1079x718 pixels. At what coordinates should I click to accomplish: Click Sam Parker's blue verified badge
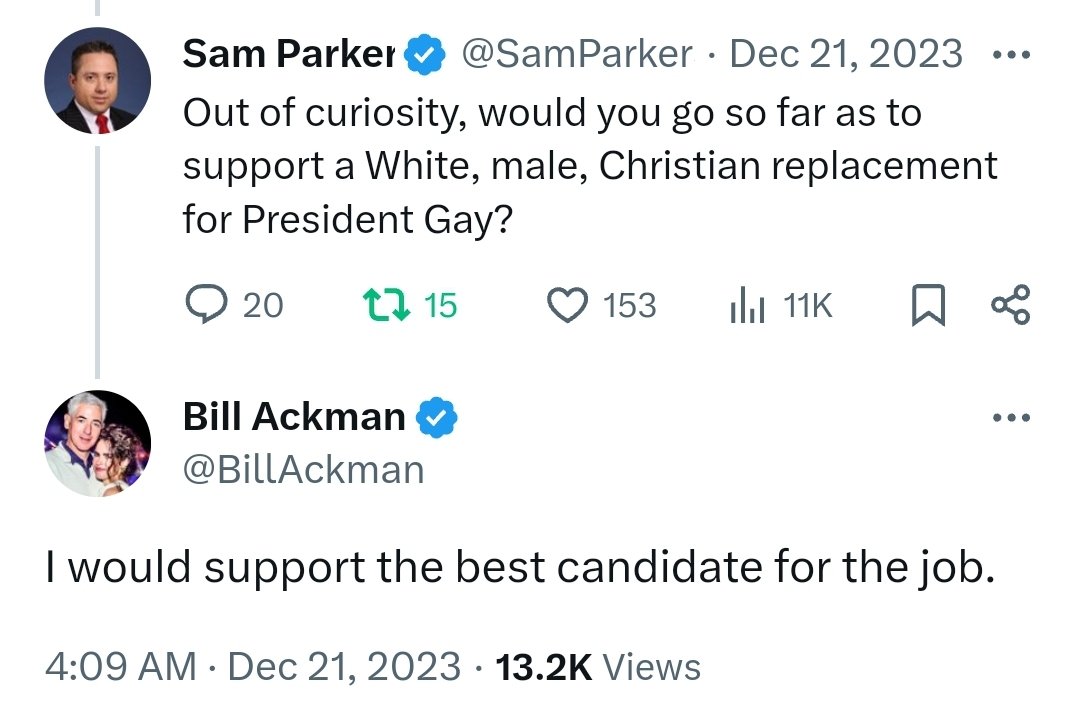pyautogui.click(x=424, y=55)
